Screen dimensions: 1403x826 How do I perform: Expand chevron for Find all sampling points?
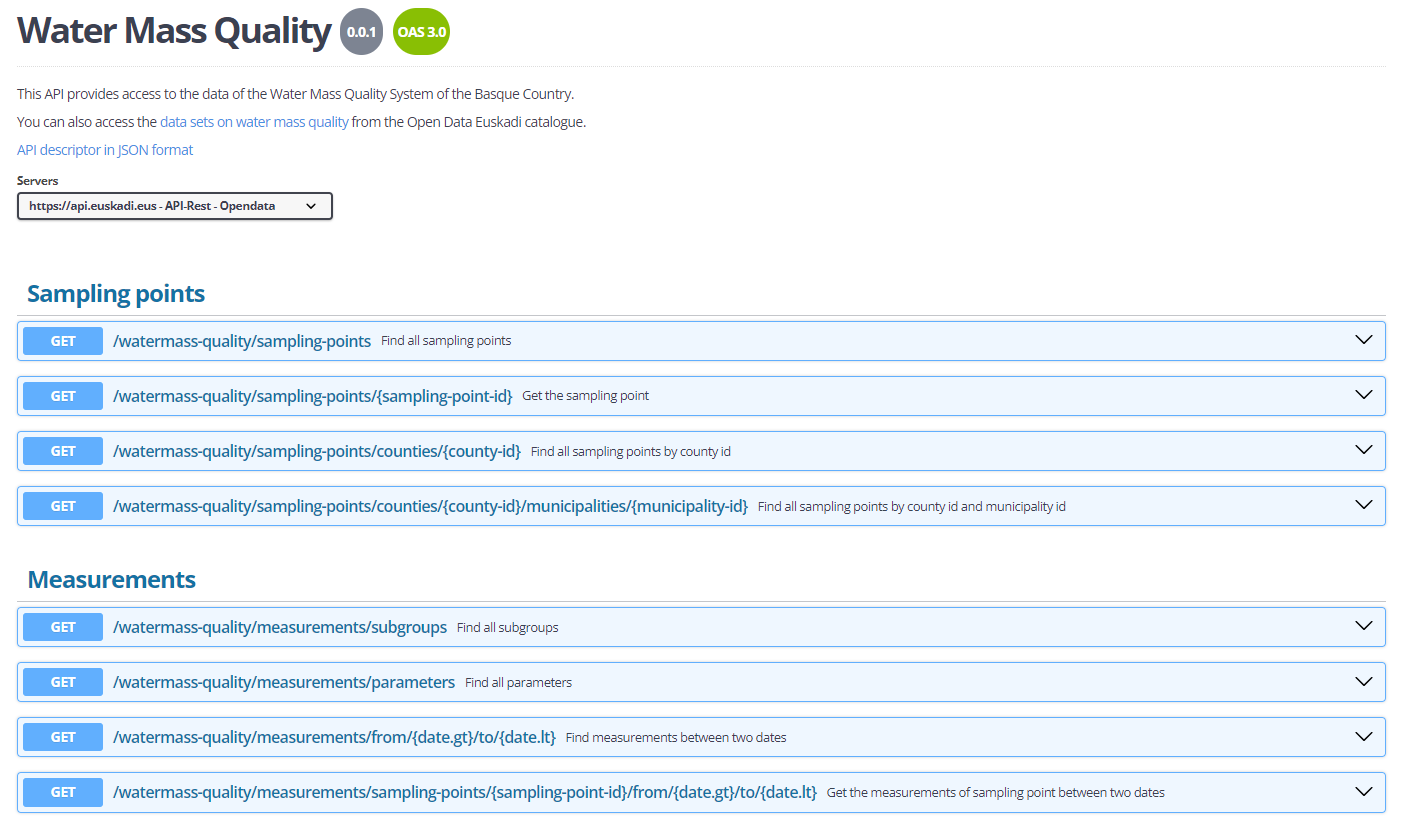pyautogui.click(x=1363, y=340)
